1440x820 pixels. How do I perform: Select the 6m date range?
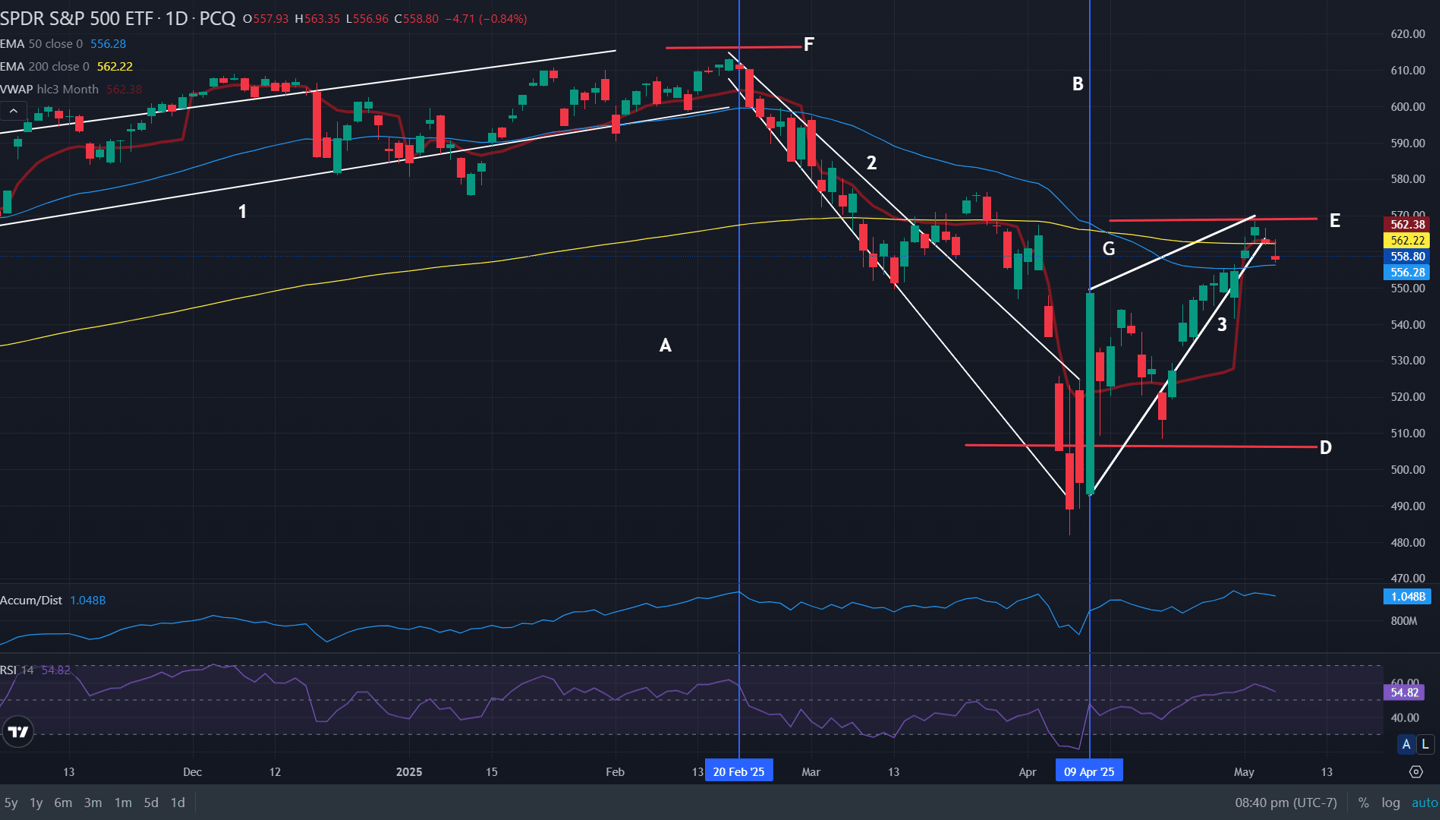click(63, 803)
